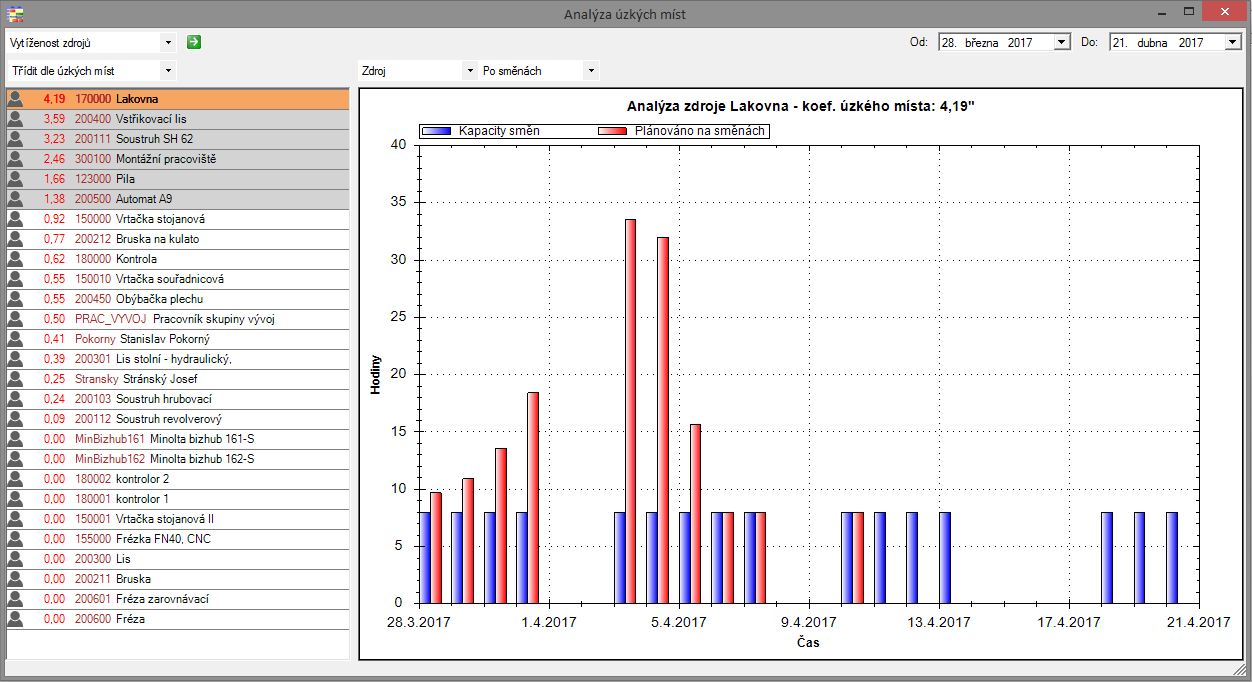
Task: Click the tallest red bar near 33 hours
Action: click(x=630, y=411)
